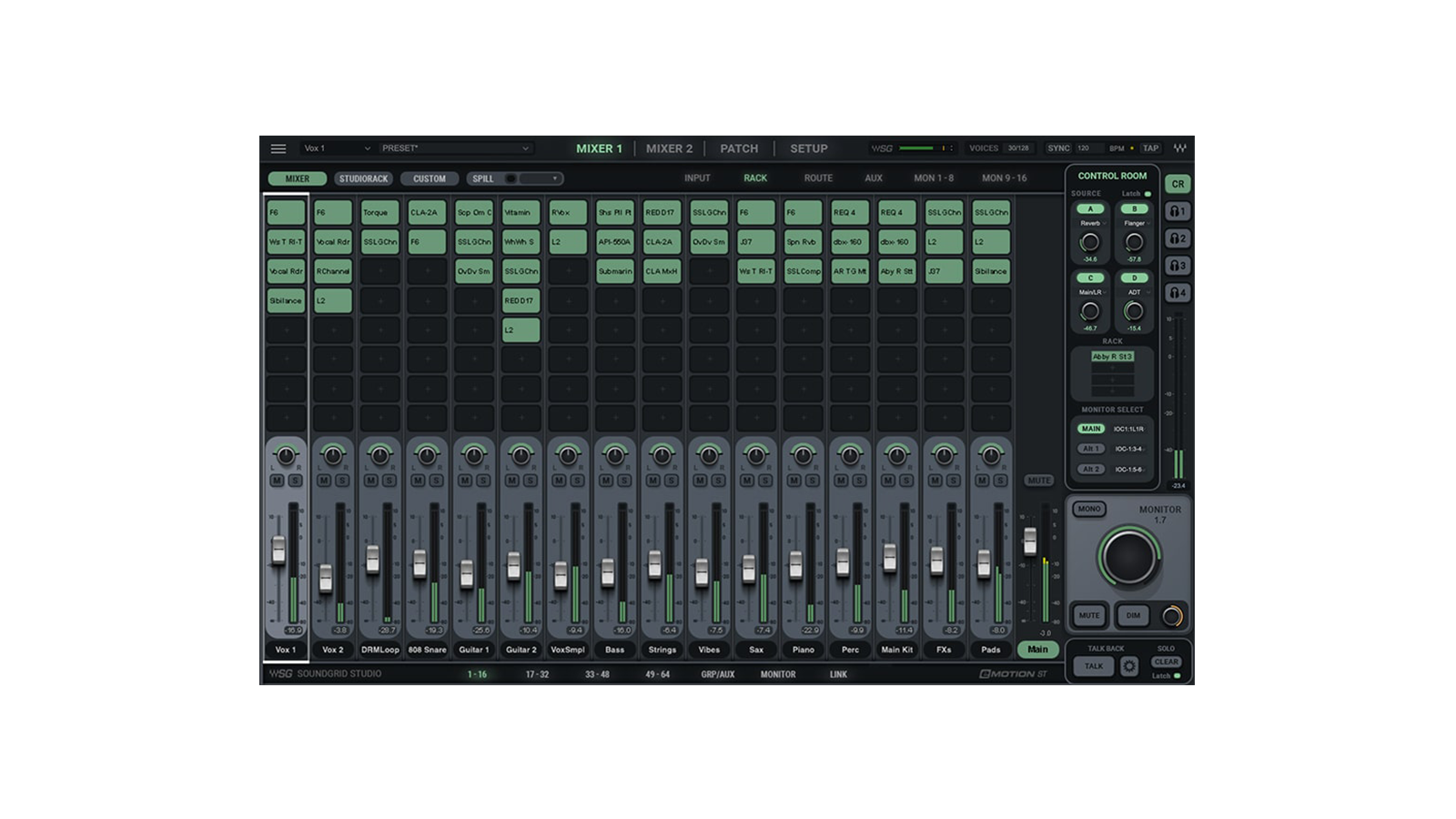Open RChannel plugin on Vox 2 channel
Viewport: 1456px width, 819px height.
[333, 271]
